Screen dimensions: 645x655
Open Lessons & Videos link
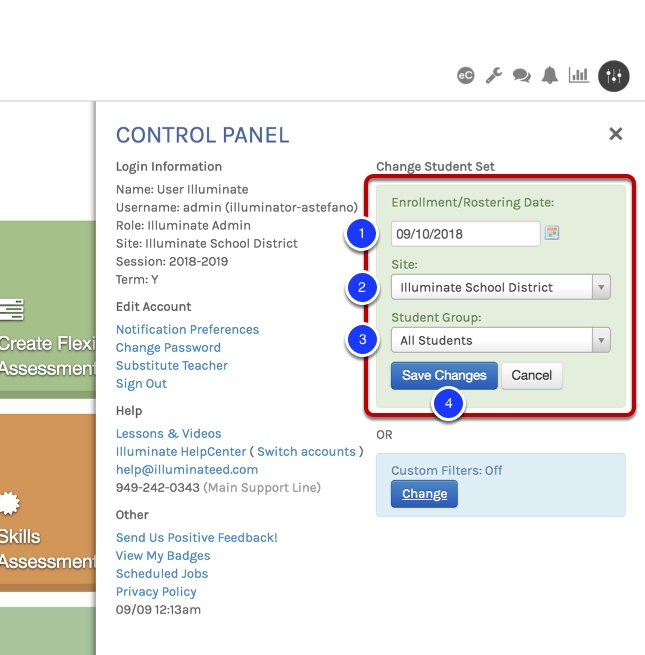point(168,434)
